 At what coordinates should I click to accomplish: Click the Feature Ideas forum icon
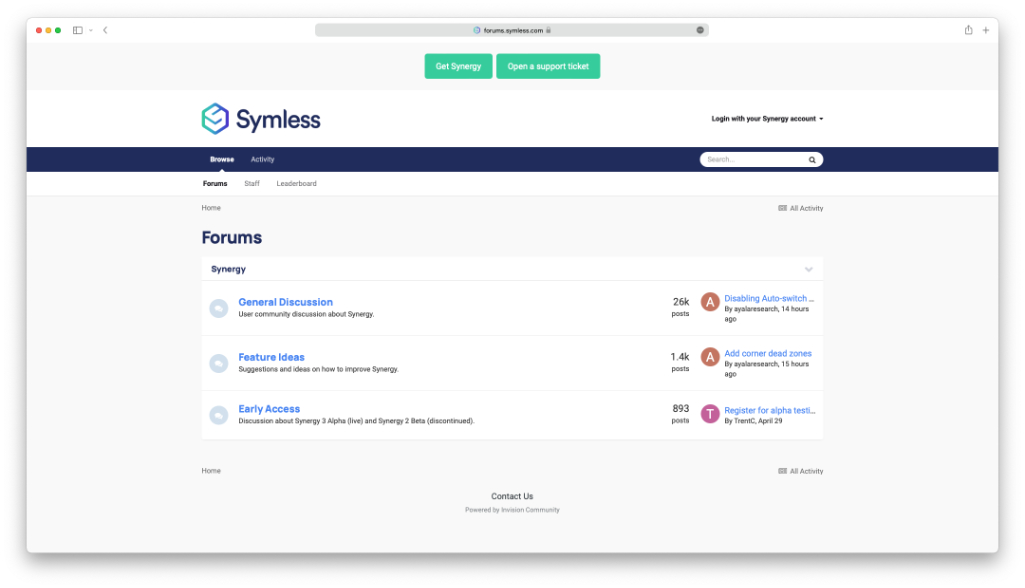(218, 362)
